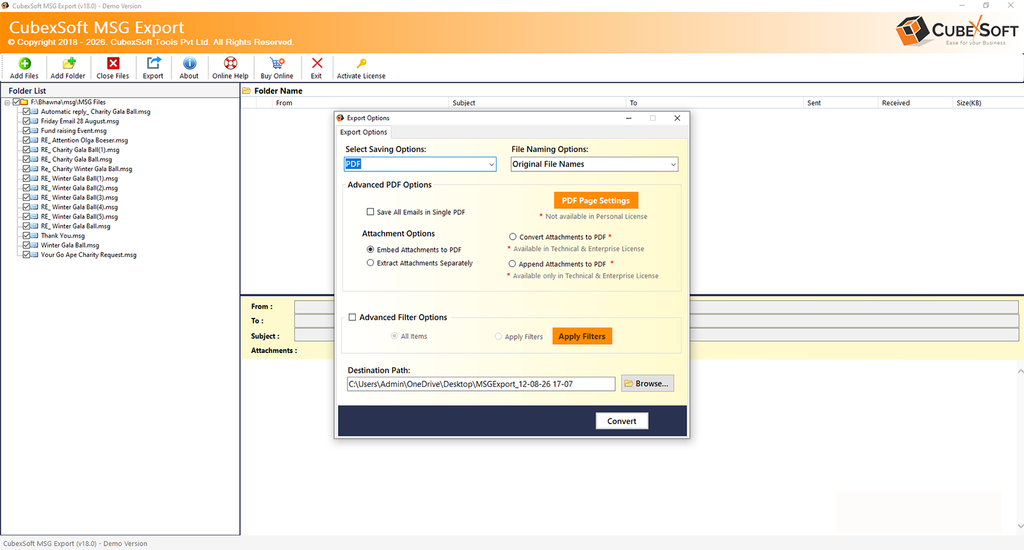Uncheck Friday Email 28 August.msg checkbox

(x=26, y=121)
